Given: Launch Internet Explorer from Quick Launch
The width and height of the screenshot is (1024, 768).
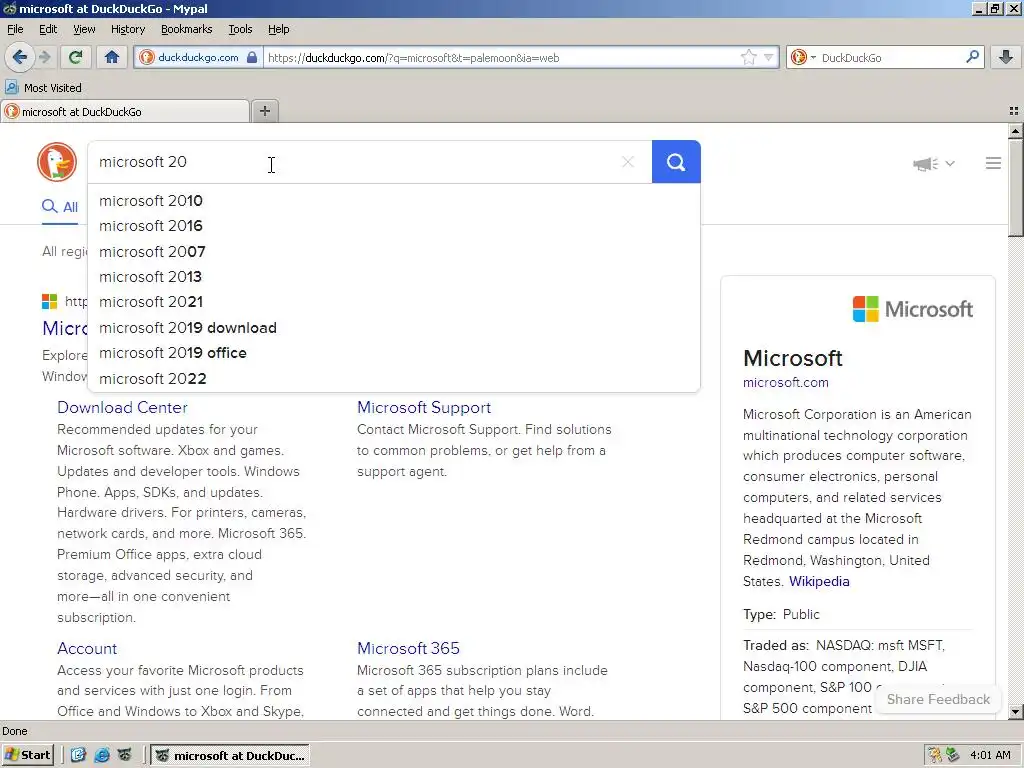Looking at the screenshot, I should coord(102,755).
